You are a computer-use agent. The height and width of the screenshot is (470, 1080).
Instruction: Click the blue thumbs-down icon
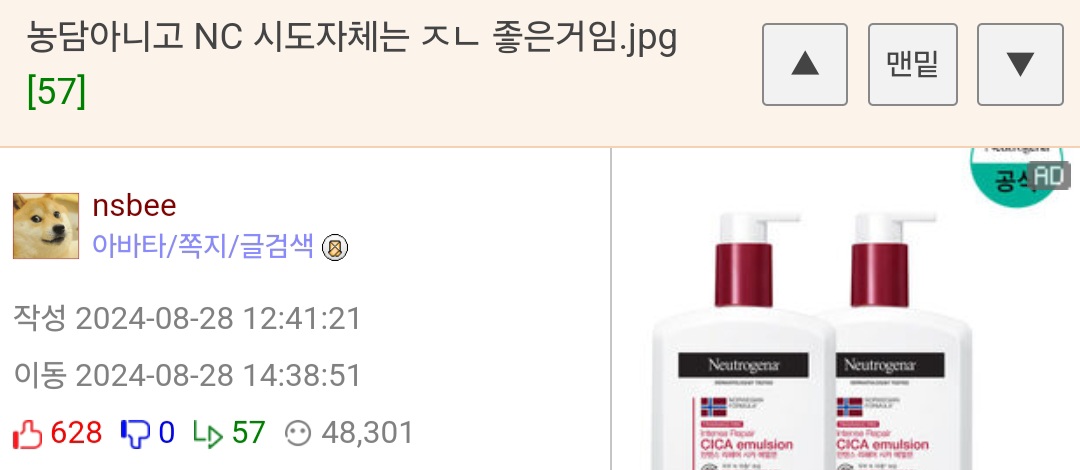[x=135, y=434]
